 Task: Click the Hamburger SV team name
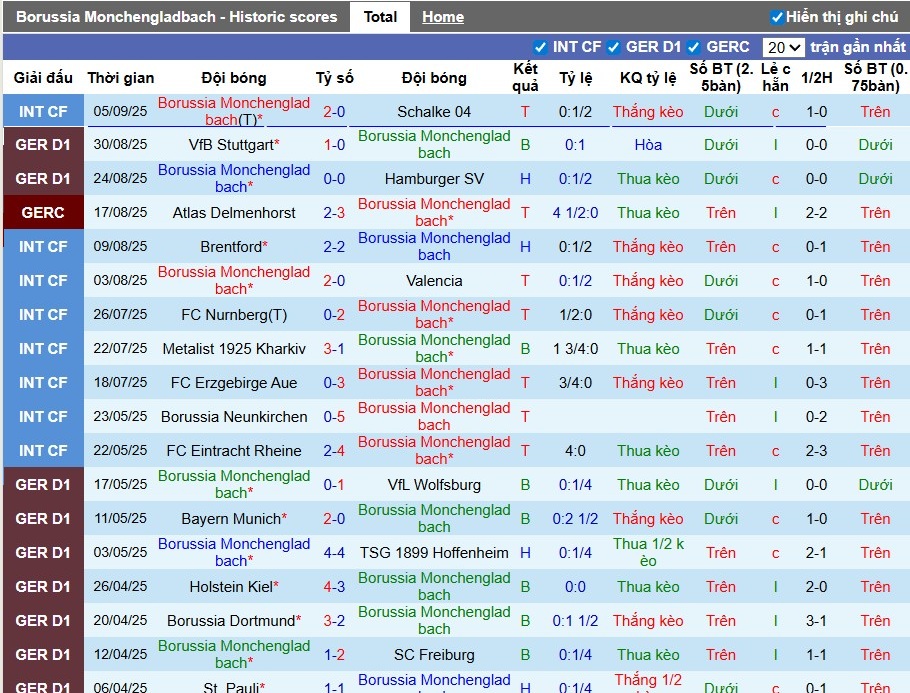pyautogui.click(x=433, y=179)
